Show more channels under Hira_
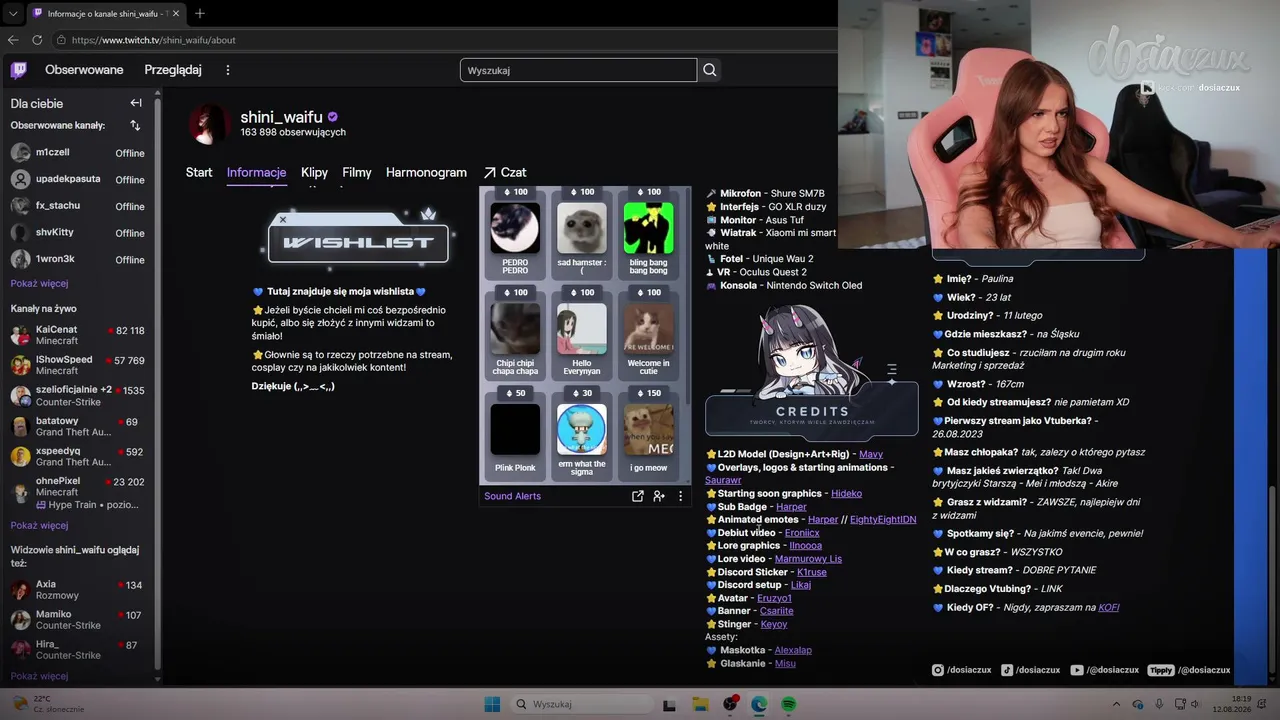The image size is (1280, 720). (x=39, y=676)
